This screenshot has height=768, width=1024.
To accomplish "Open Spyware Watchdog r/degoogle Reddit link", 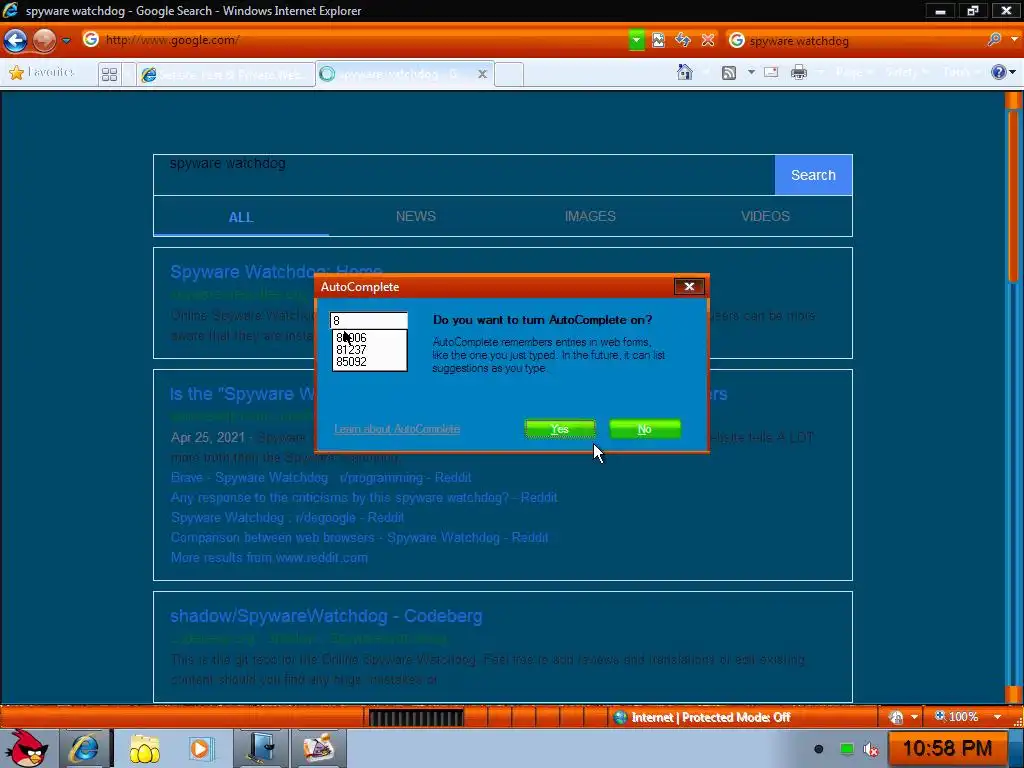I will (x=287, y=518).
